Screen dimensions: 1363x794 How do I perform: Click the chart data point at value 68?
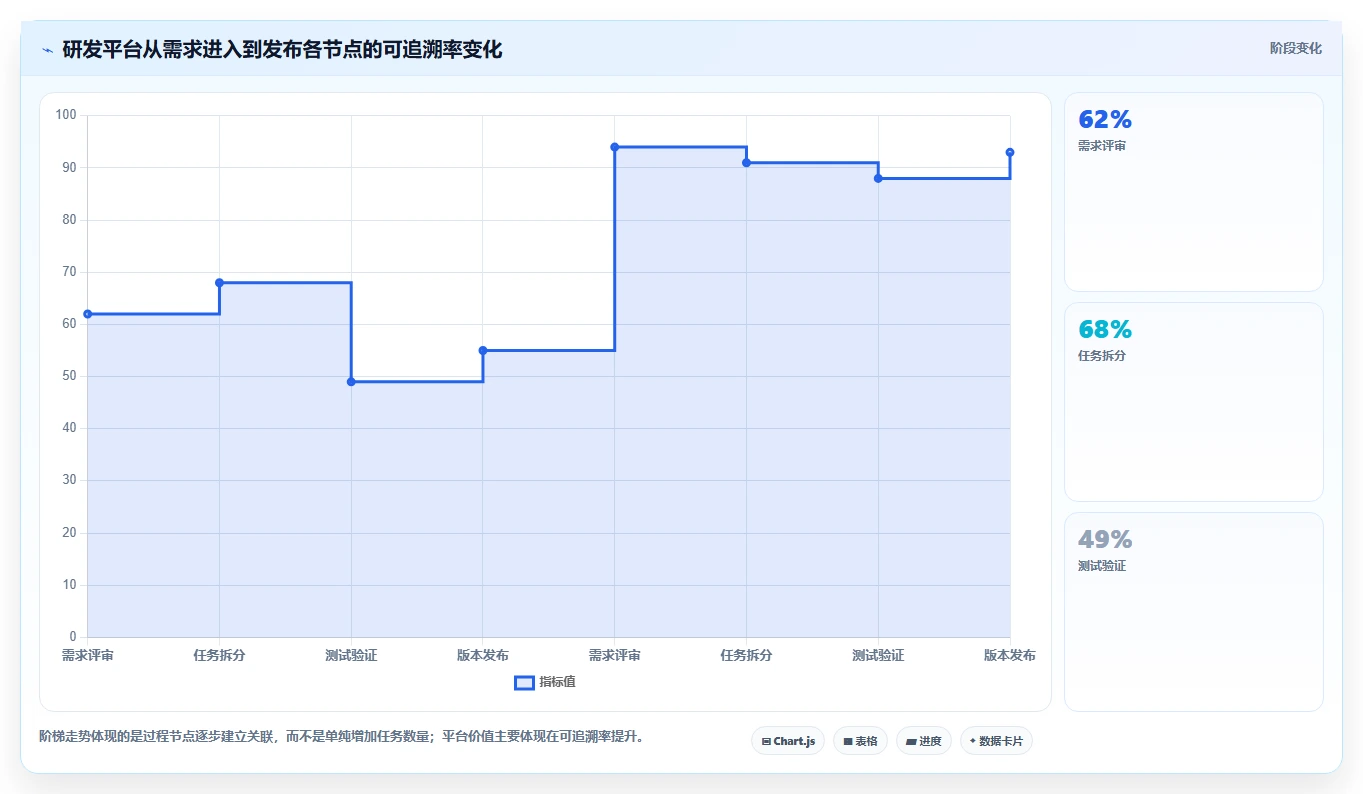[219, 283]
